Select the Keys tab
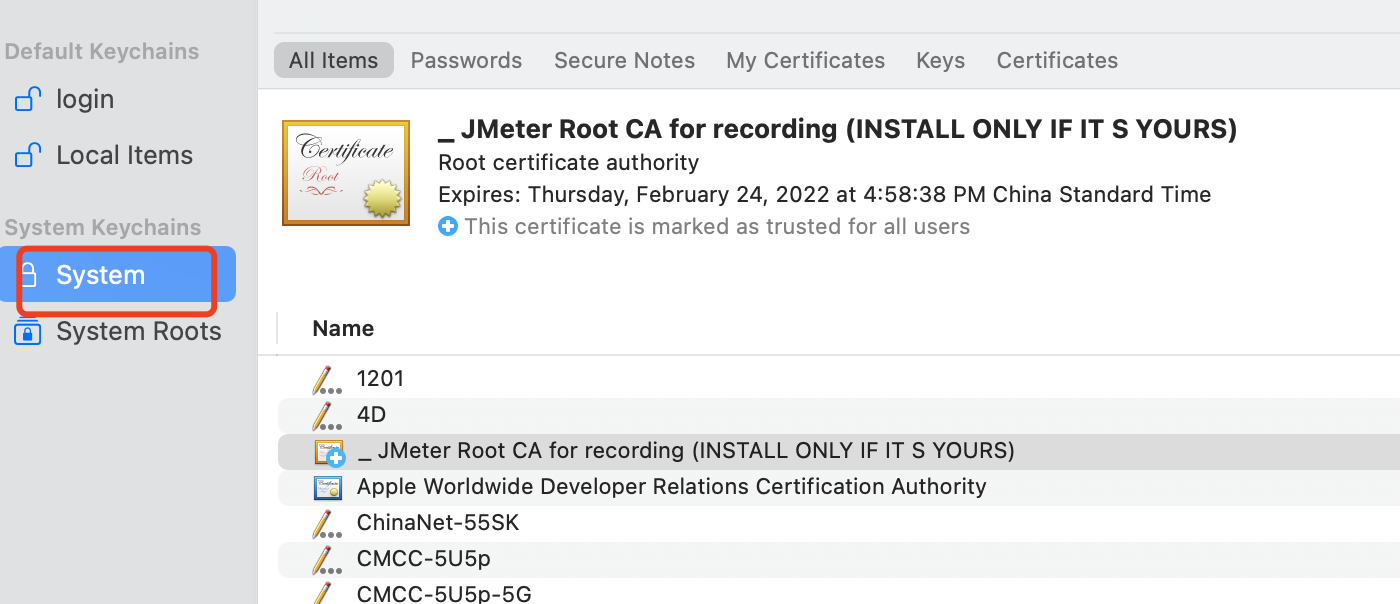This screenshot has height=604, width=1400. click(x=940, y=60)
